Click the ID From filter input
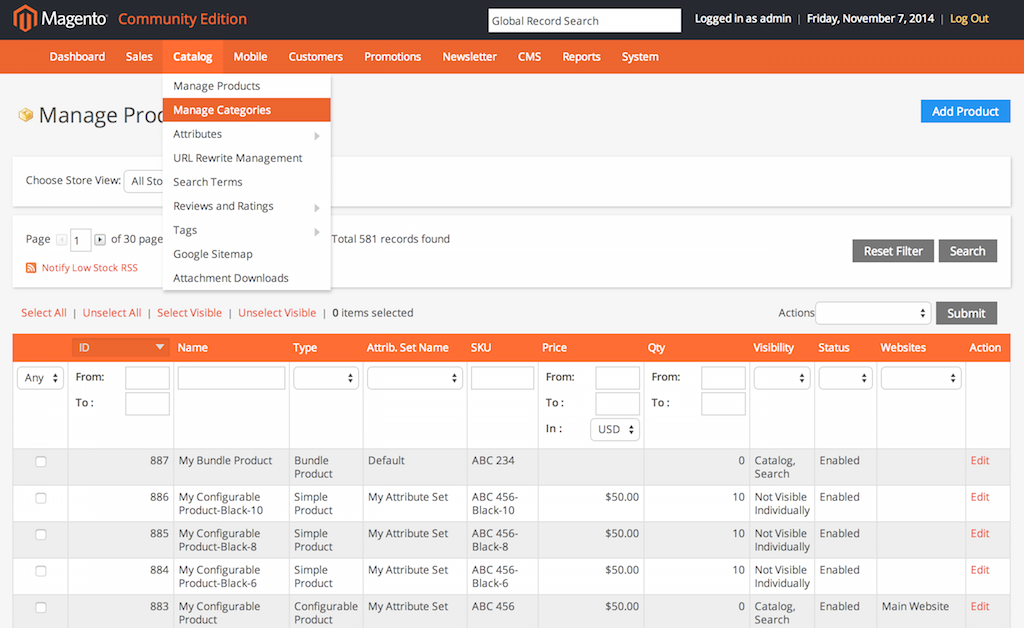The width and height of the screenshot is (1024, 628). (147, 377)
